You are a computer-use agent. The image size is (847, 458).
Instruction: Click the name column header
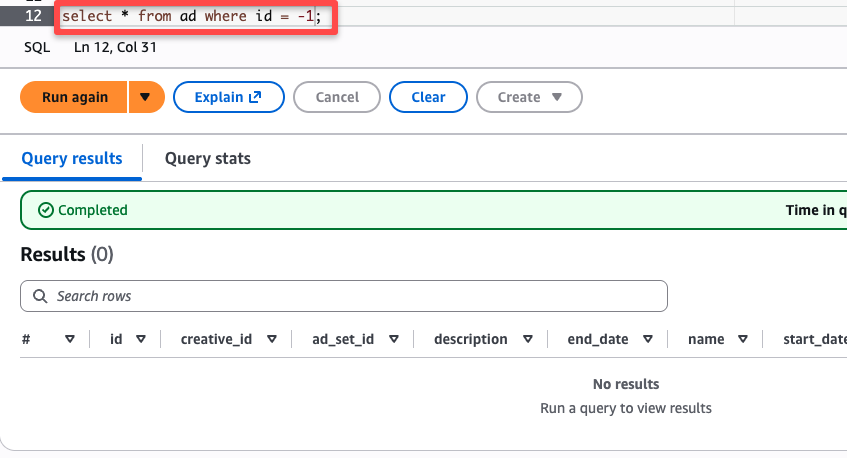click(x=706, y=339)
